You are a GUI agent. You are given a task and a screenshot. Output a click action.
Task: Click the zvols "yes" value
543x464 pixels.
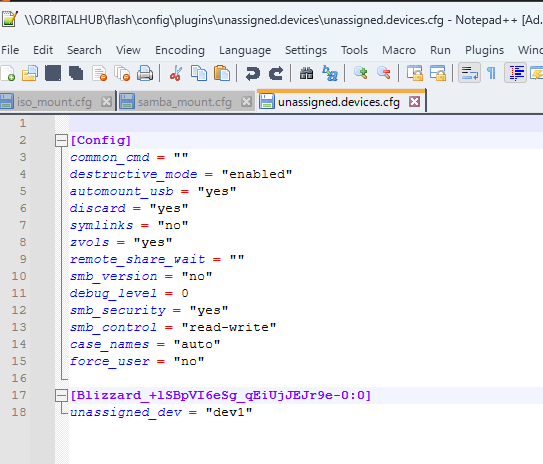tap(153, 242)
